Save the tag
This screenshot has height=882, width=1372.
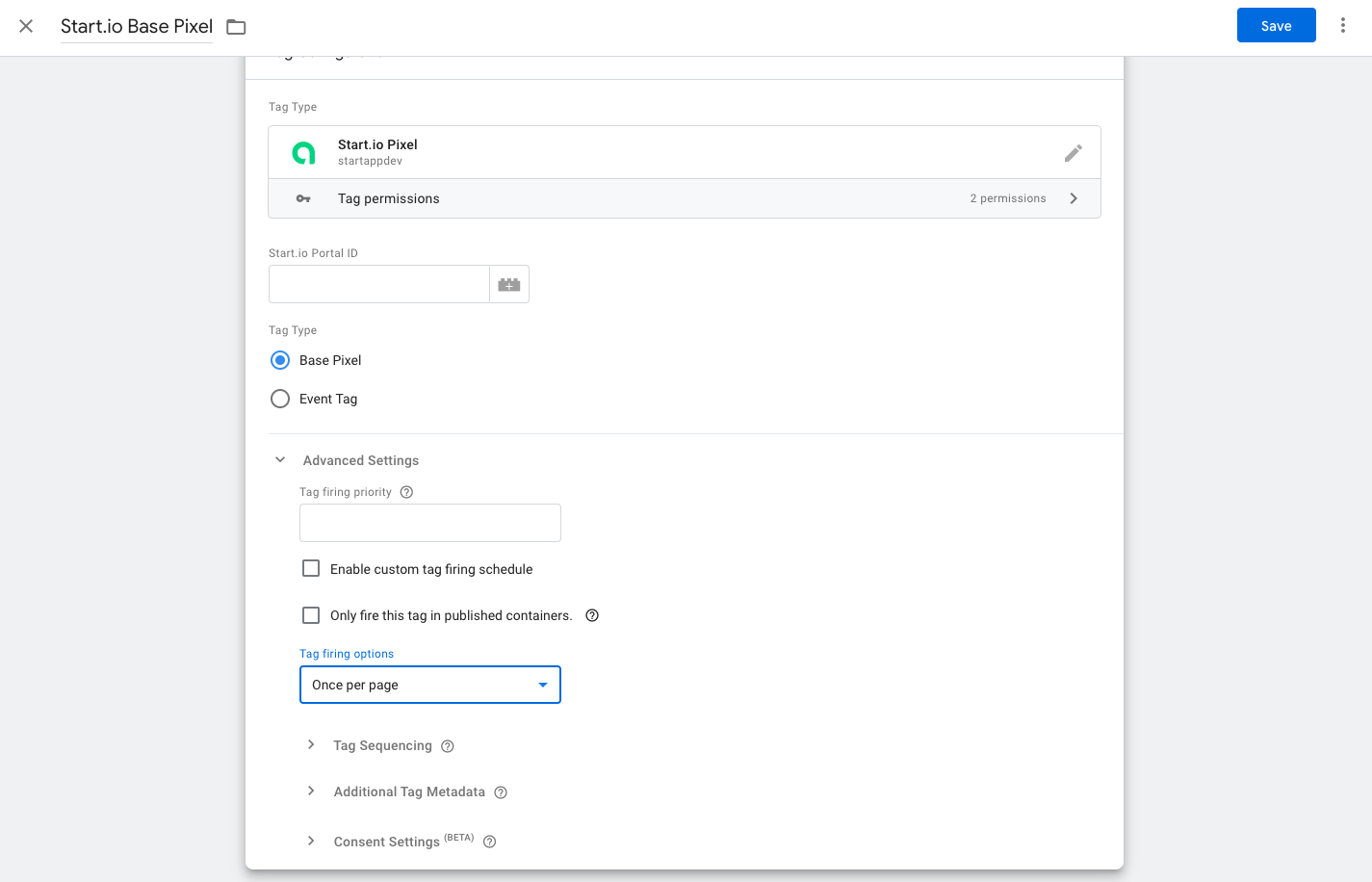coord(1276,26)
